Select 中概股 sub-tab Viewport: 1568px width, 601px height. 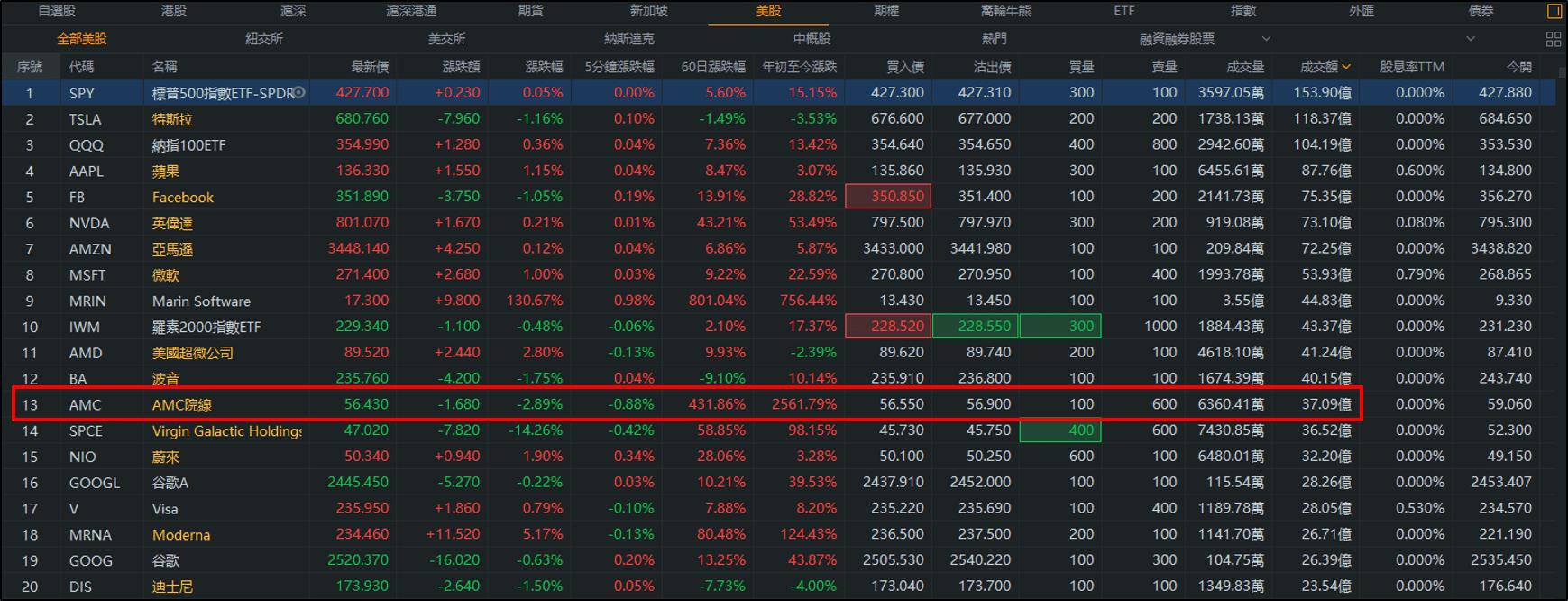click(812, 39)
